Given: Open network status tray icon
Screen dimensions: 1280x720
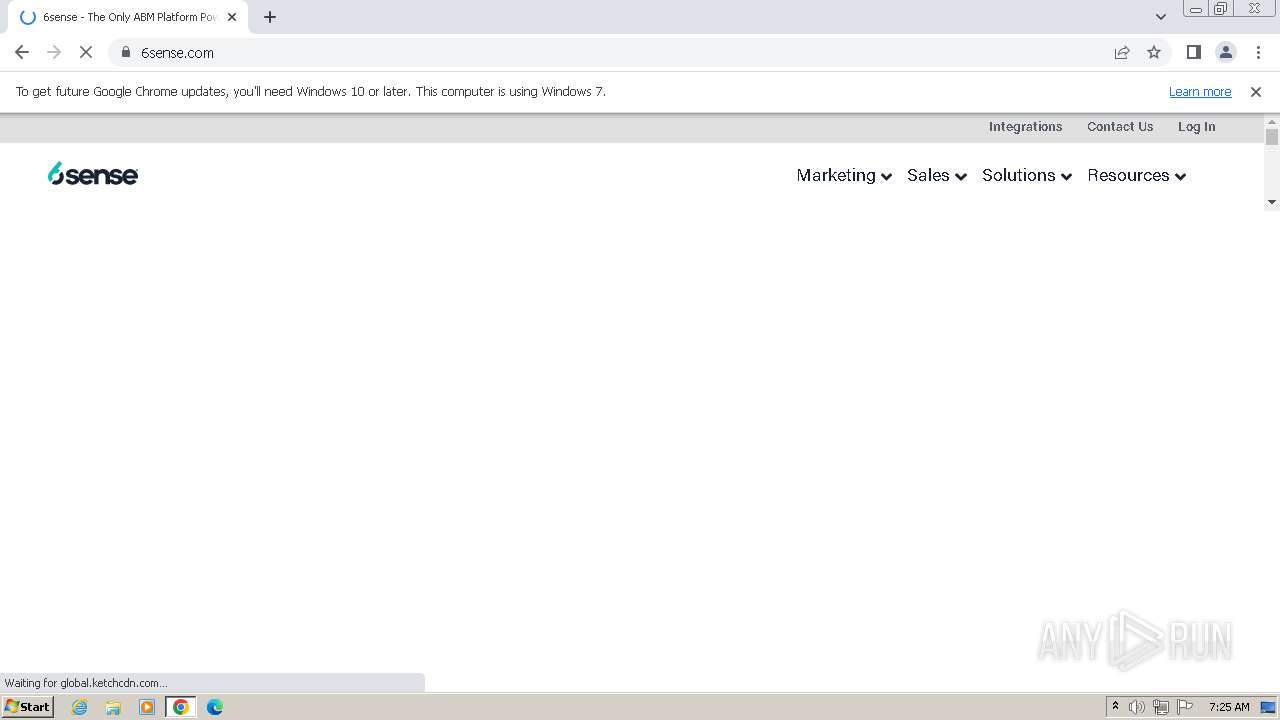Looking at the screenshot, I should (1161, 707).
